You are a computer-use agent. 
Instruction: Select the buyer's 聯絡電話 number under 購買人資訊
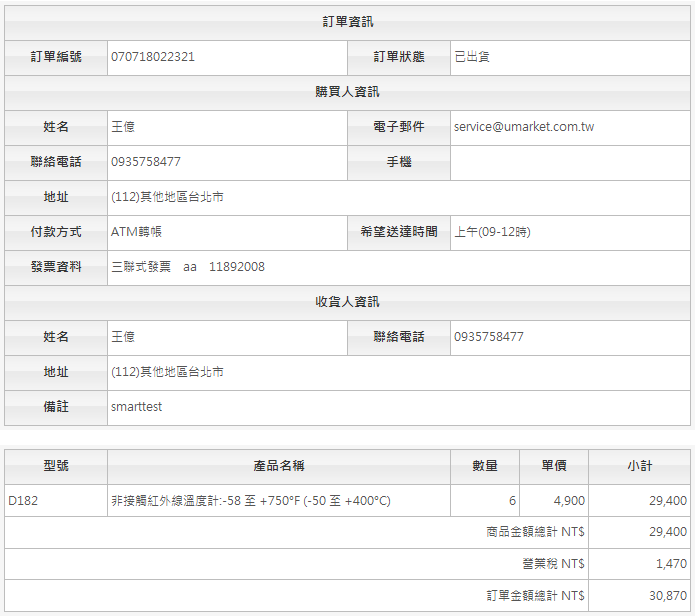146,162
